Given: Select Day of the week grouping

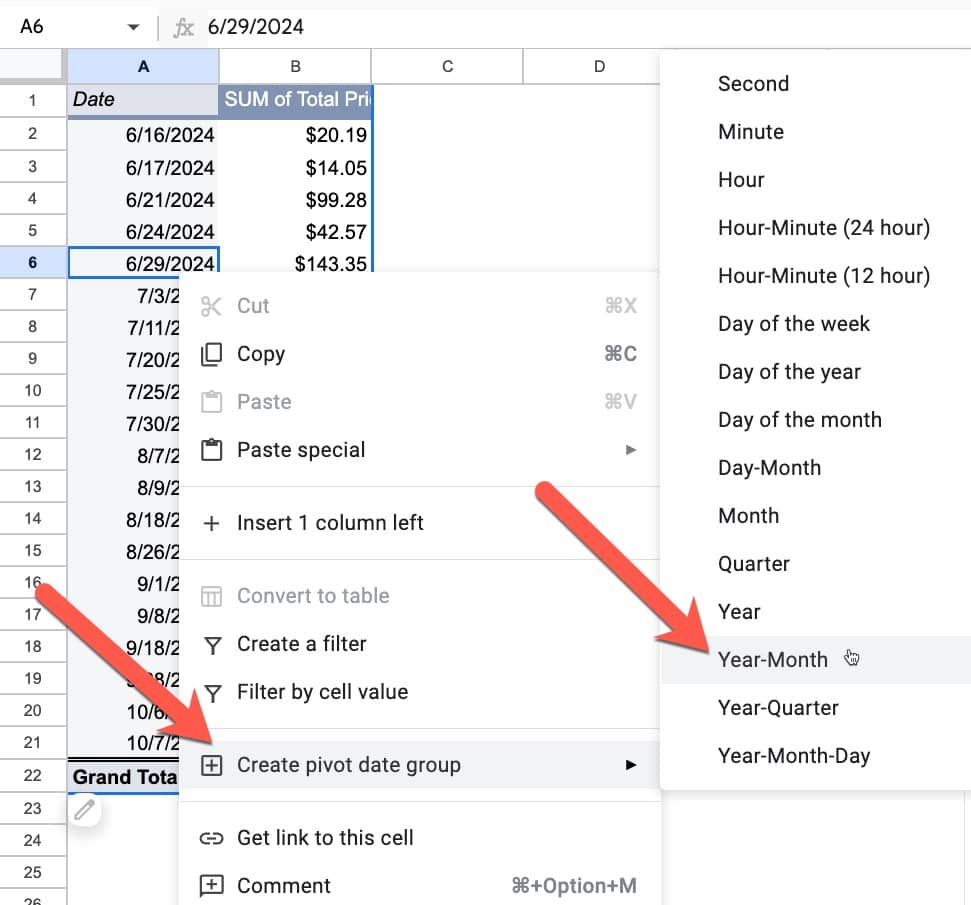Looking at the screenshot, I should point(794,324).
